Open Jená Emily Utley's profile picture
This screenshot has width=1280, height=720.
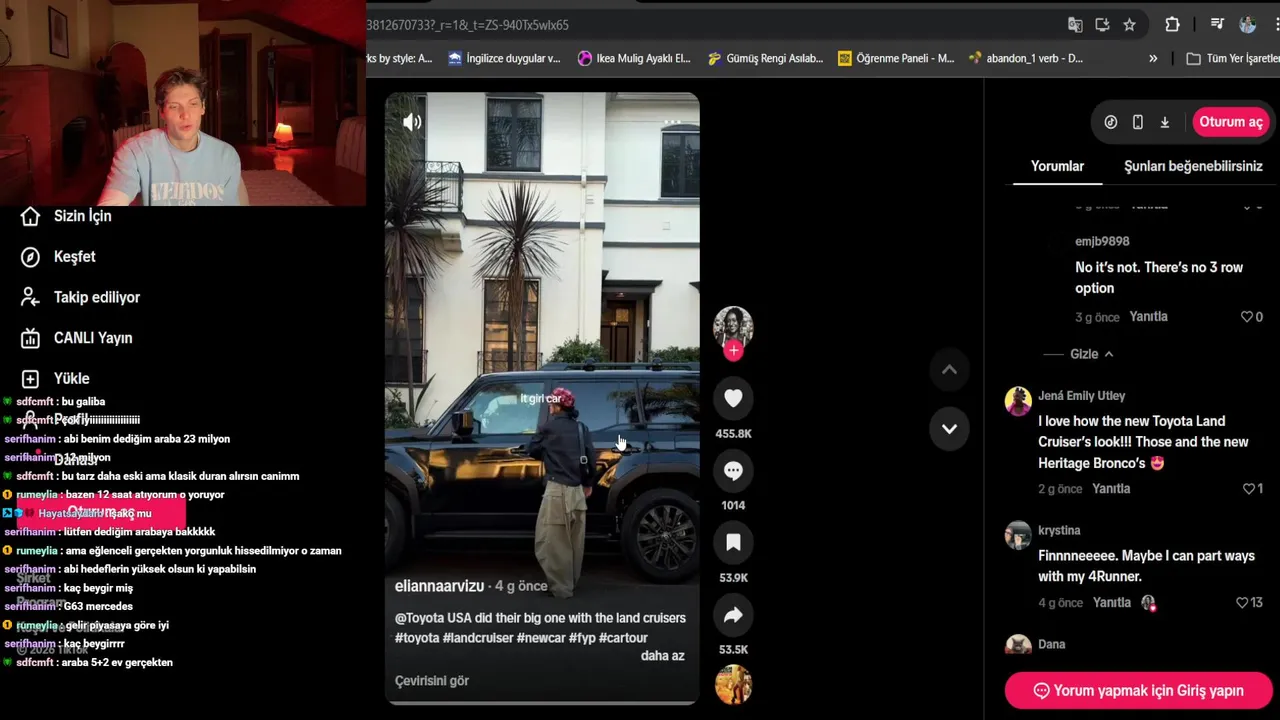1018,401
